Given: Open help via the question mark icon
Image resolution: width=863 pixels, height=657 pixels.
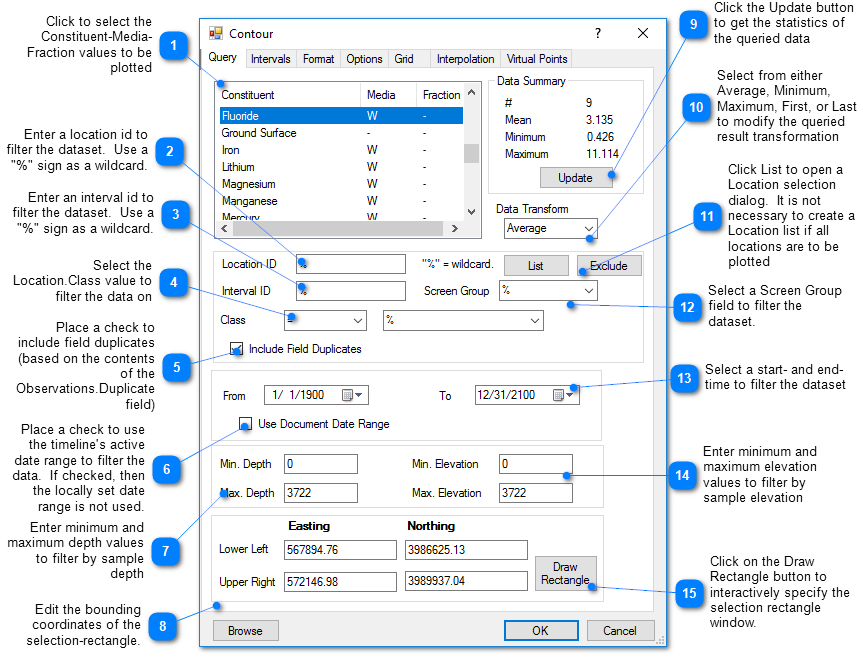Looking at the screenshot, I should (x=597, y=33).
